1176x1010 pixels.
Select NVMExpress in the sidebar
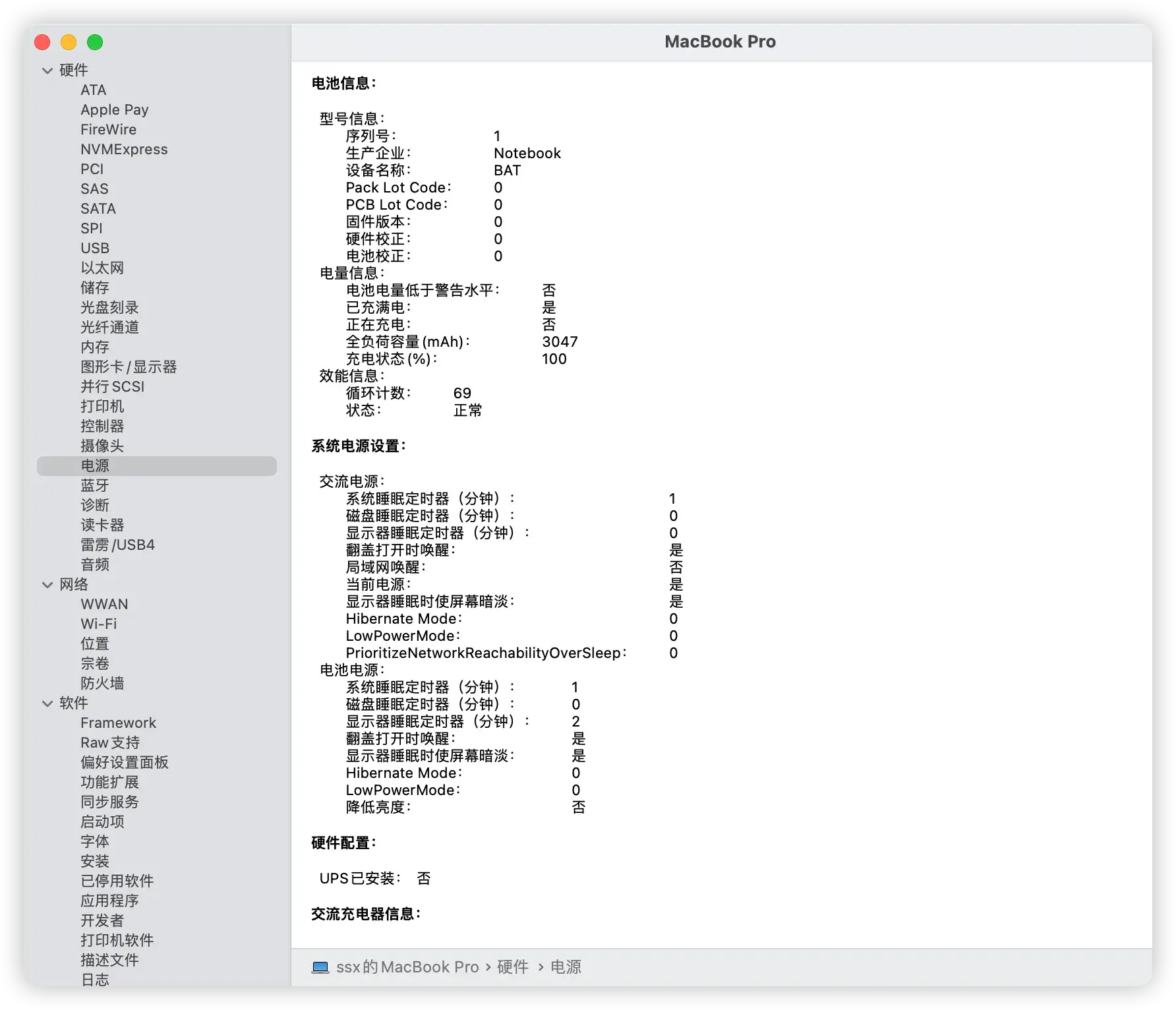pos(124,150)
